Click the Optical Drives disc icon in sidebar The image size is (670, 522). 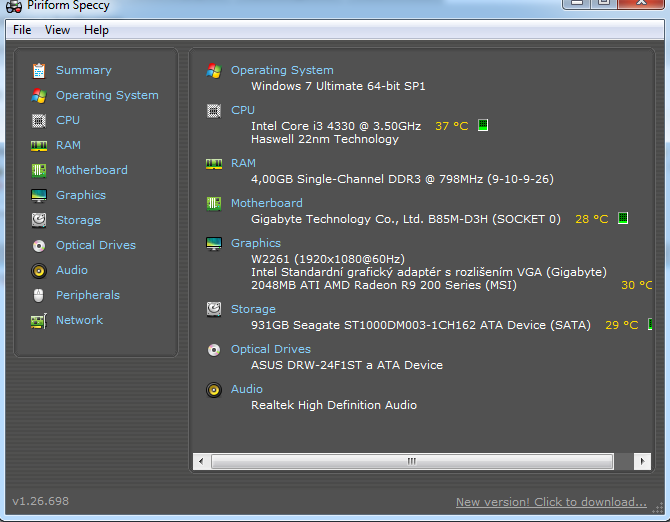click(39, 246)
